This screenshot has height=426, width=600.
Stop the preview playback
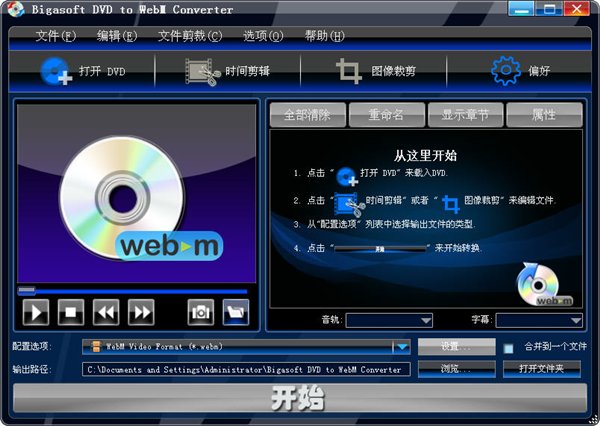71,312
